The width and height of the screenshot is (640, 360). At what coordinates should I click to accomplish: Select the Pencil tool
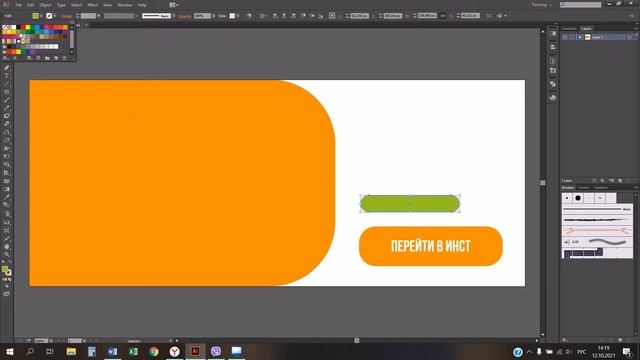pos(7,109)
